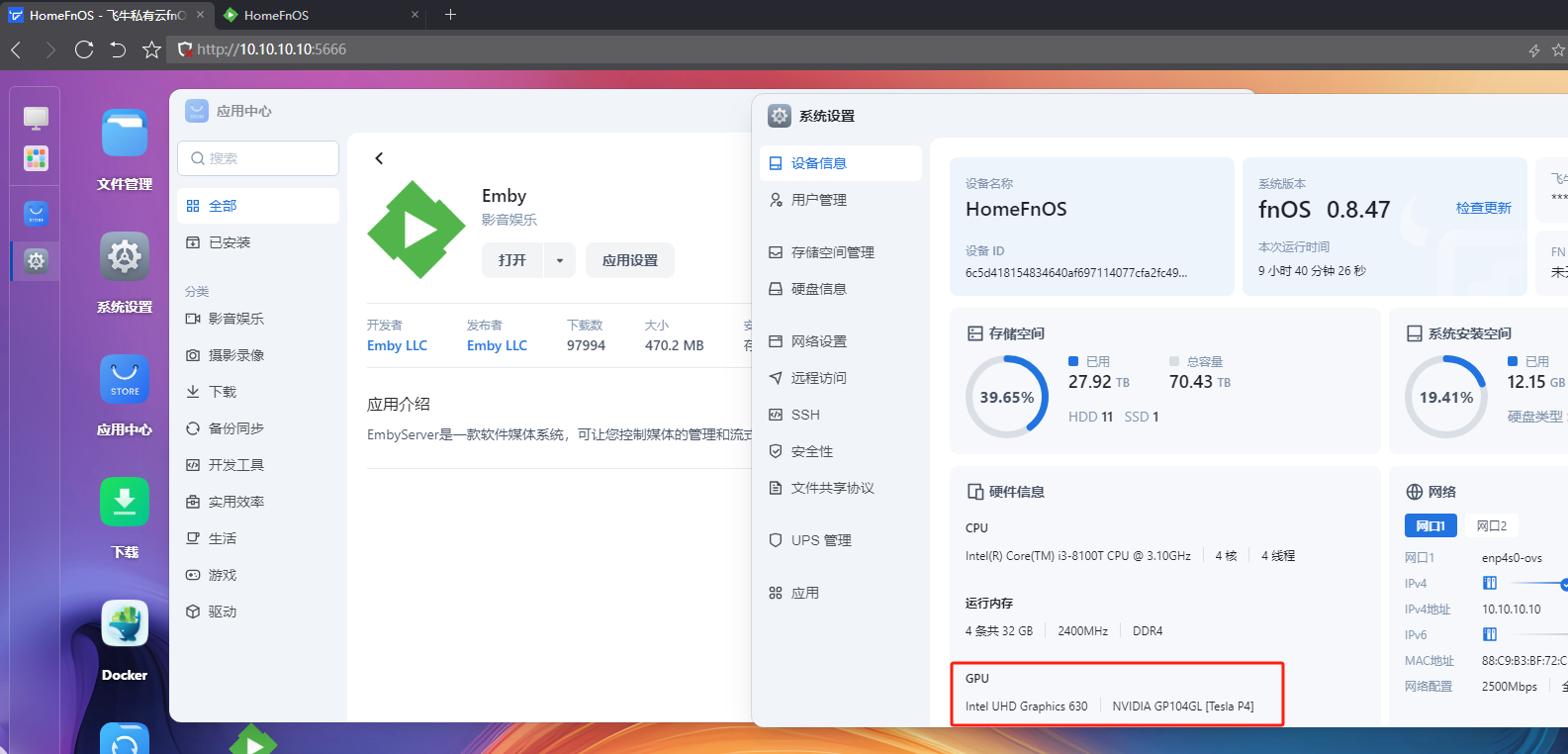Screen dimensions: 1568x754
Task: Select the 网口1 network tab
Action: tap(1430, 525)
